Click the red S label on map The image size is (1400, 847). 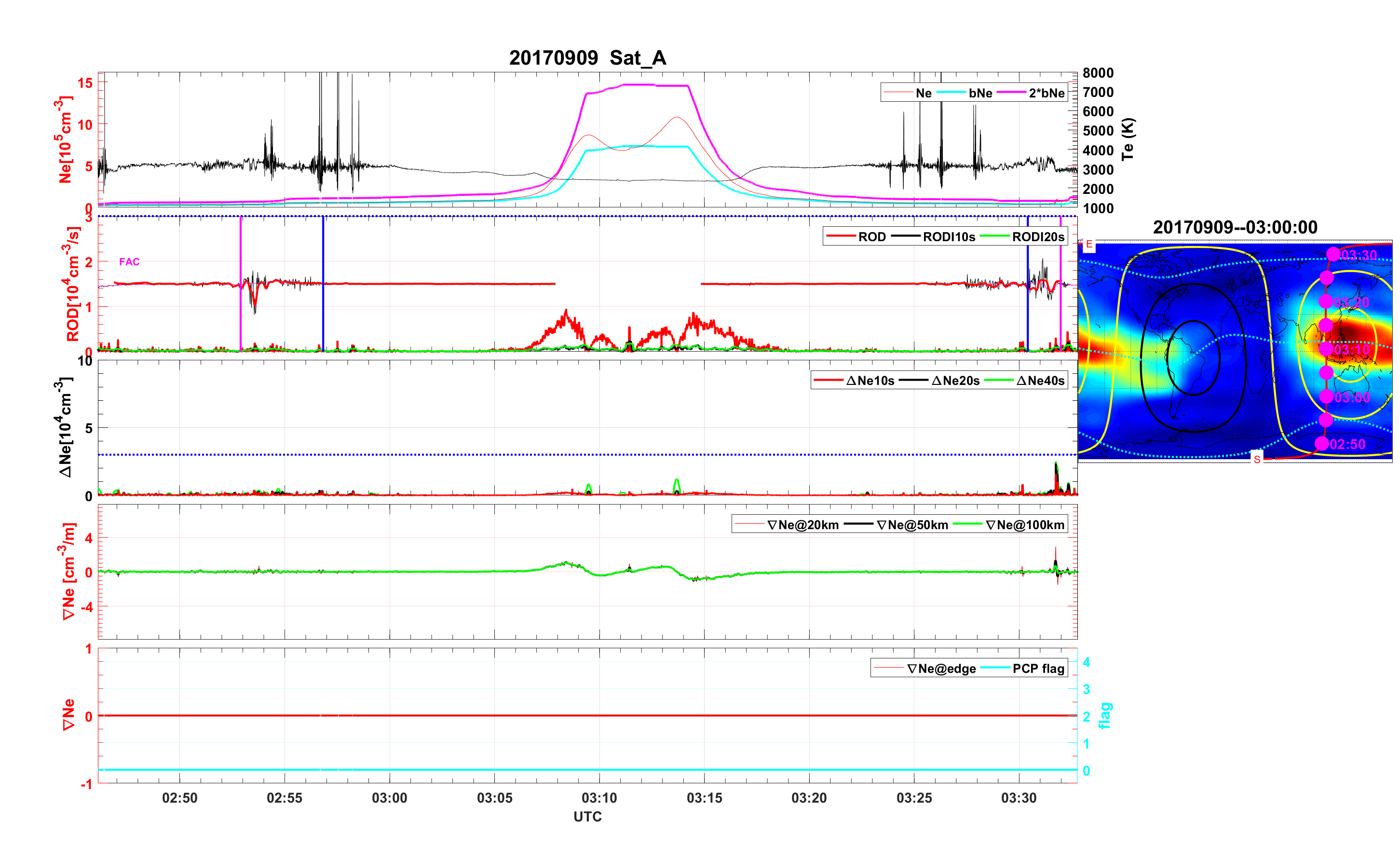tap(1257, 459)
